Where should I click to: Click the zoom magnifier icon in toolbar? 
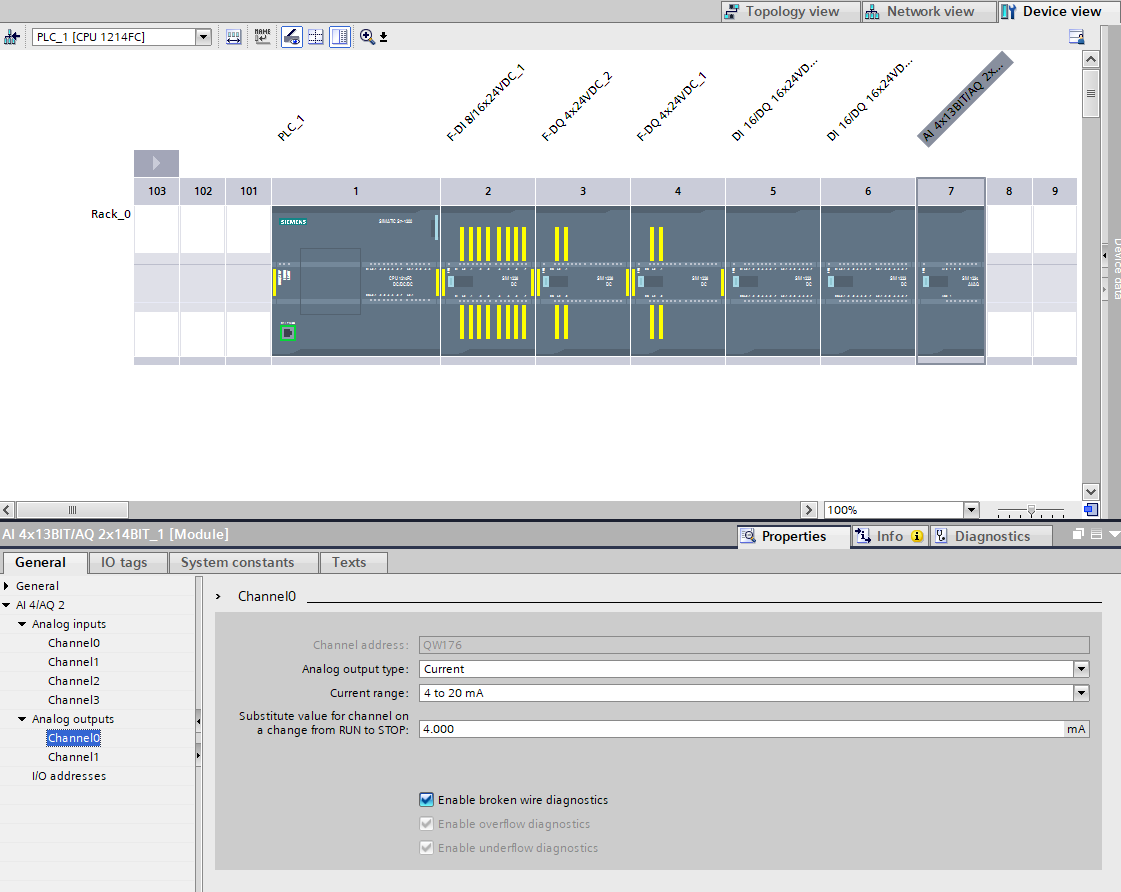367,37
